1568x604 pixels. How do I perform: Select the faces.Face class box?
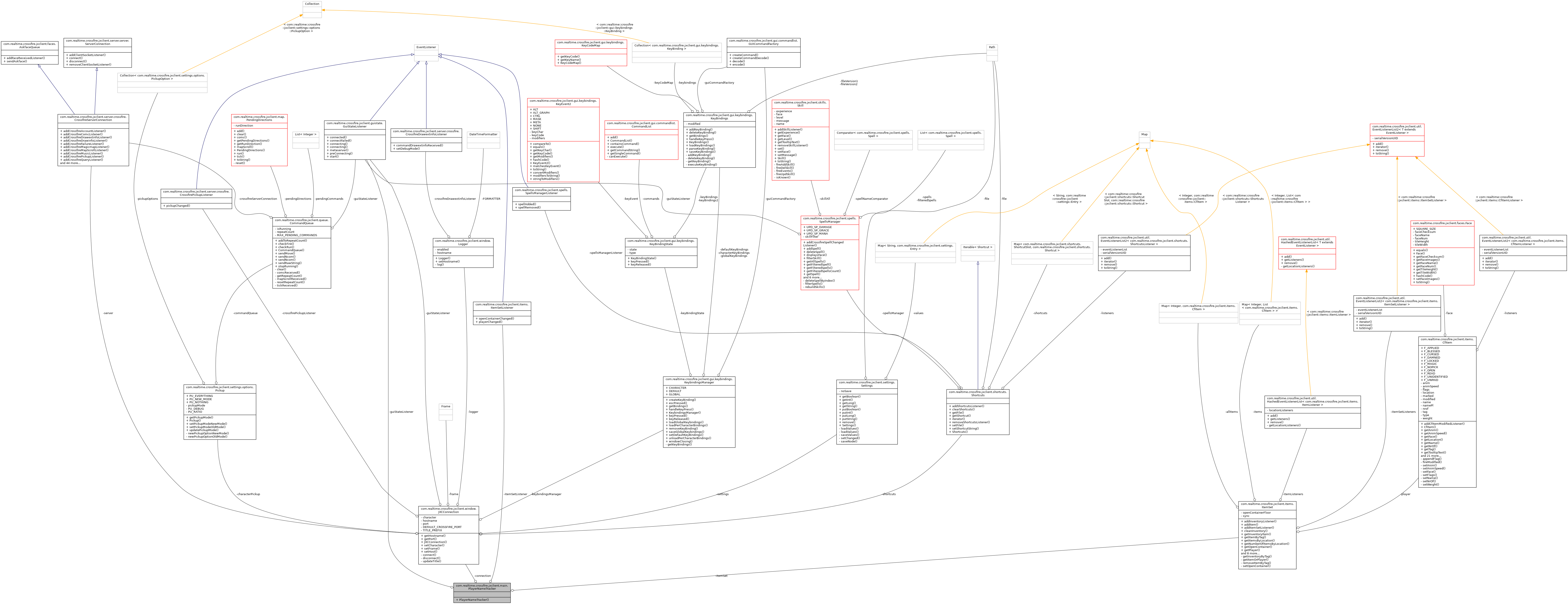point(1442,253)
